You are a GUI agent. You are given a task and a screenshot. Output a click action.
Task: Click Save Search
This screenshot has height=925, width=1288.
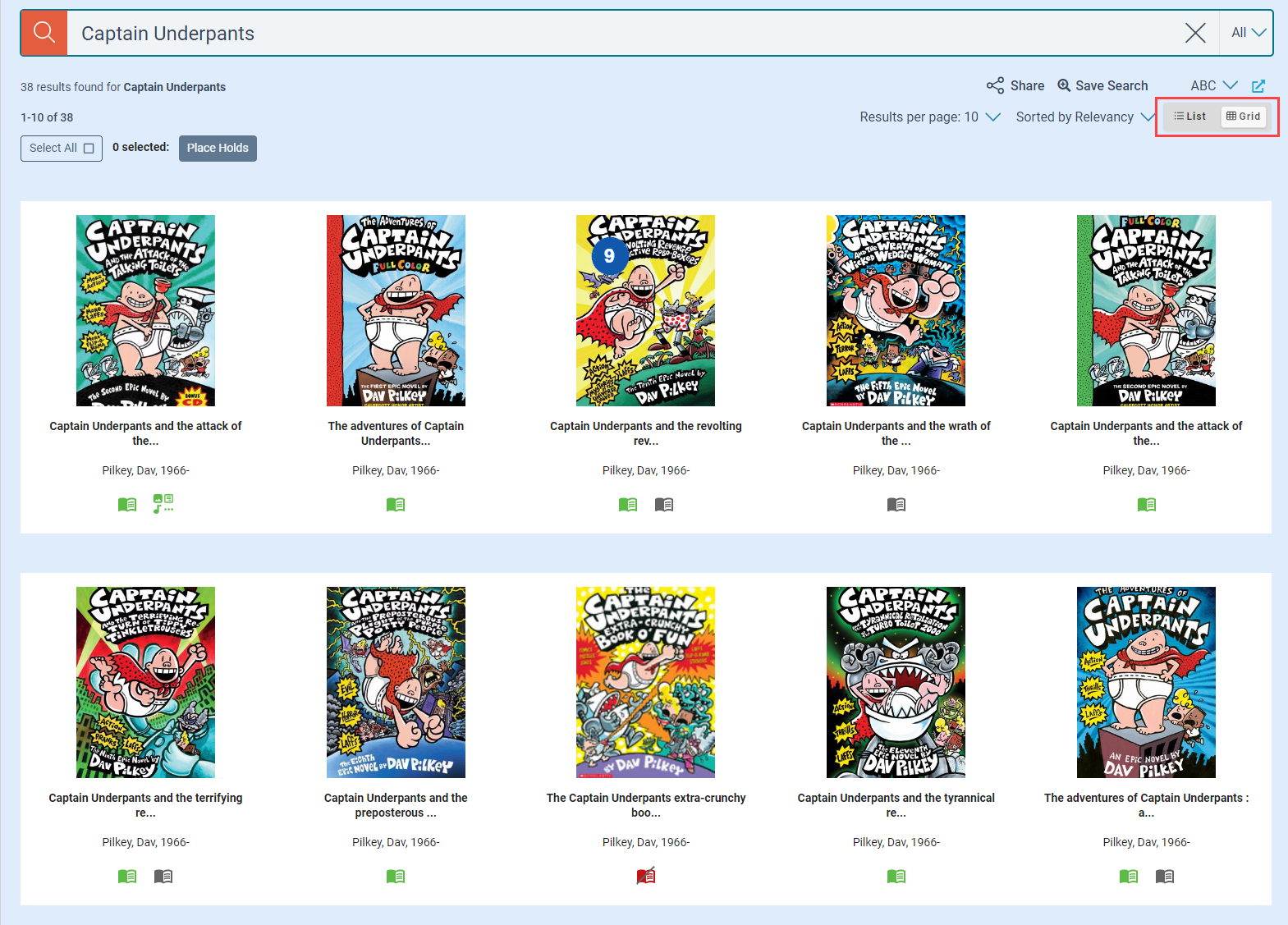[1102, 85]
